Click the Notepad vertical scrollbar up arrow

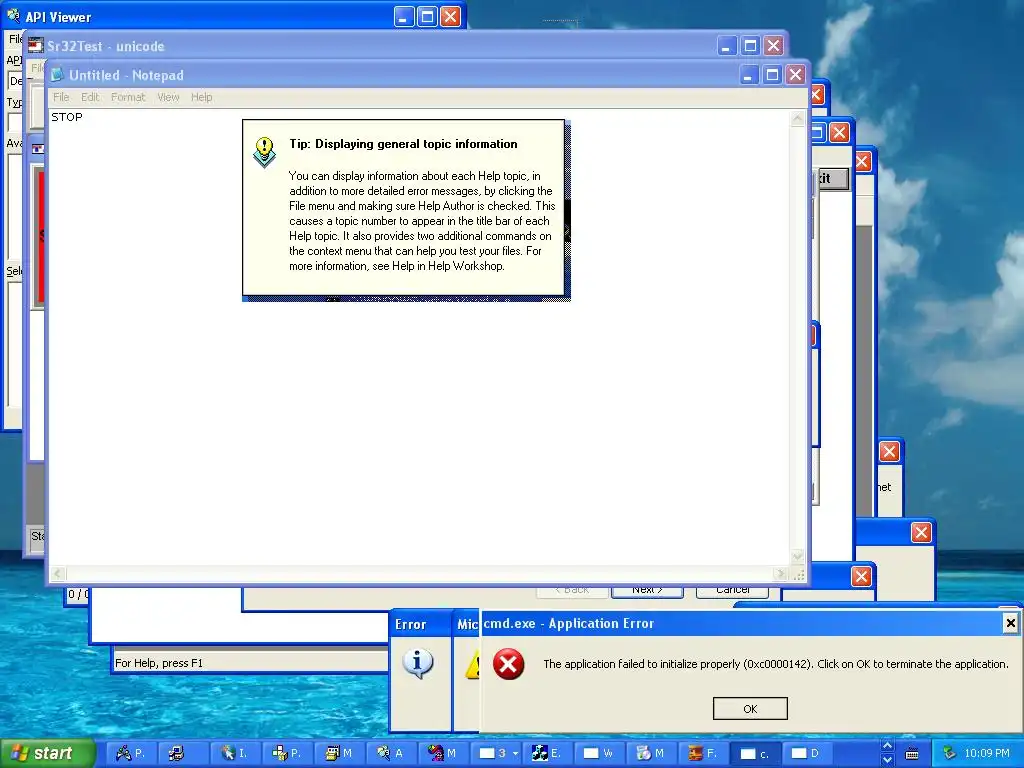[797, 119]
